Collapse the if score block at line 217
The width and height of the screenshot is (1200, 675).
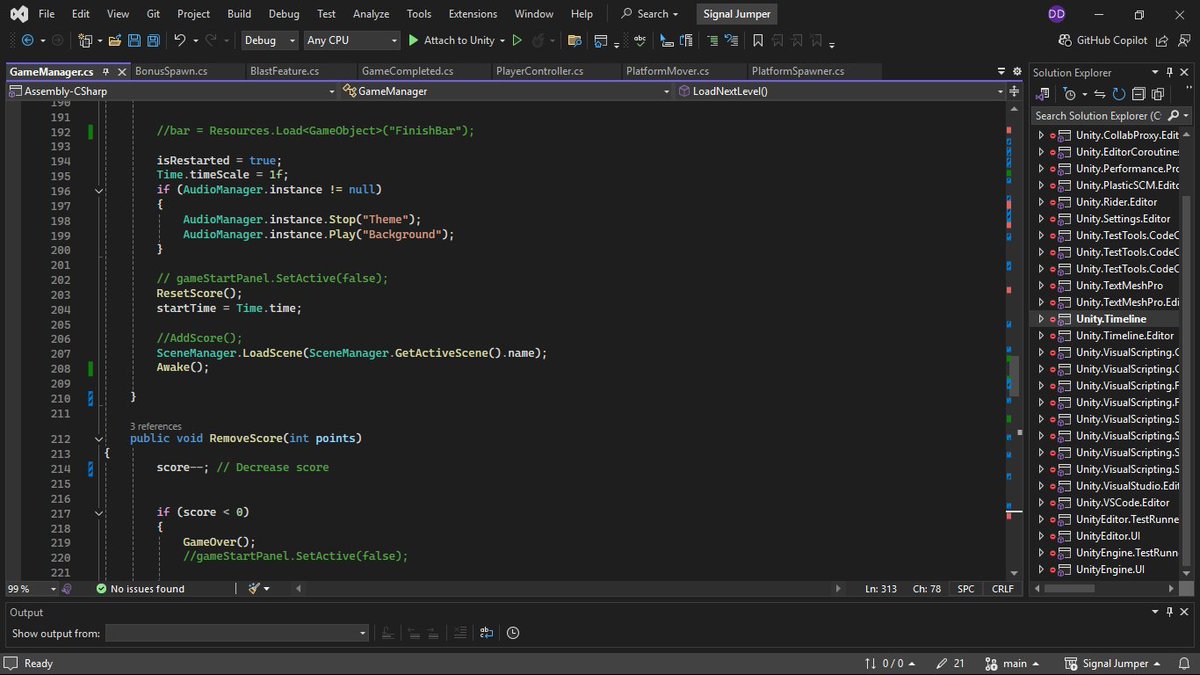[99, 512]
